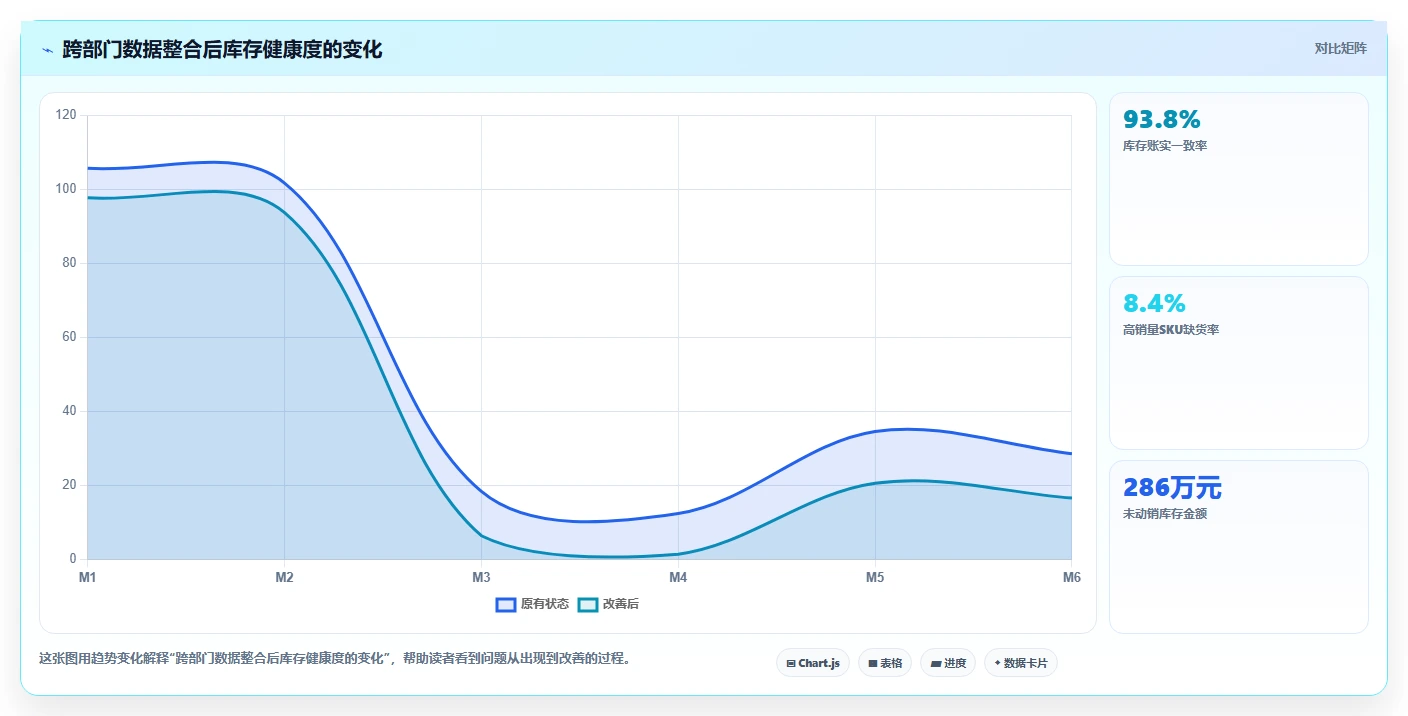Click the M3 x-axis label

tap(481, 578)
